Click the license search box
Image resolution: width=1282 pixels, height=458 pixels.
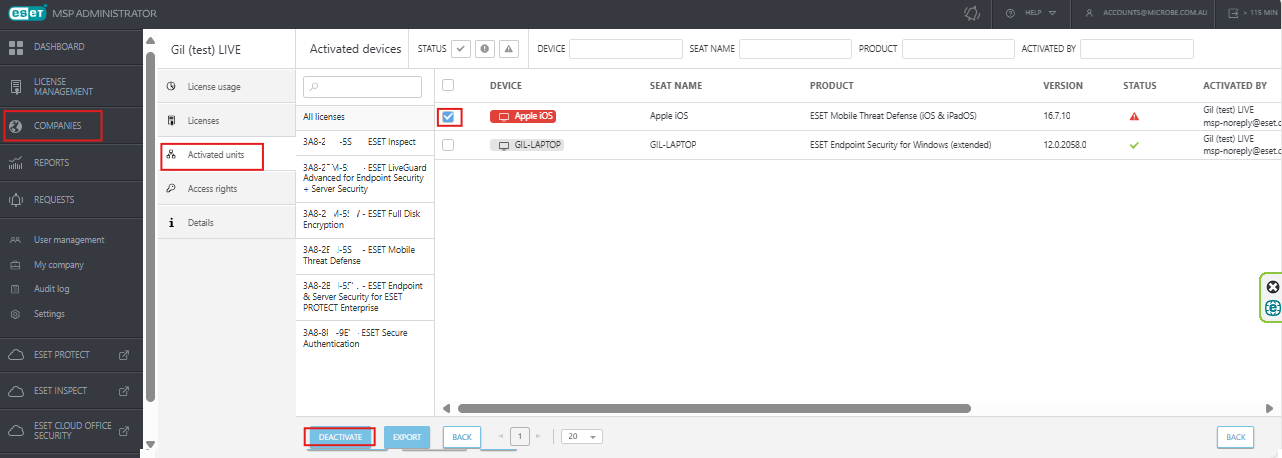[x=363, y=87]
